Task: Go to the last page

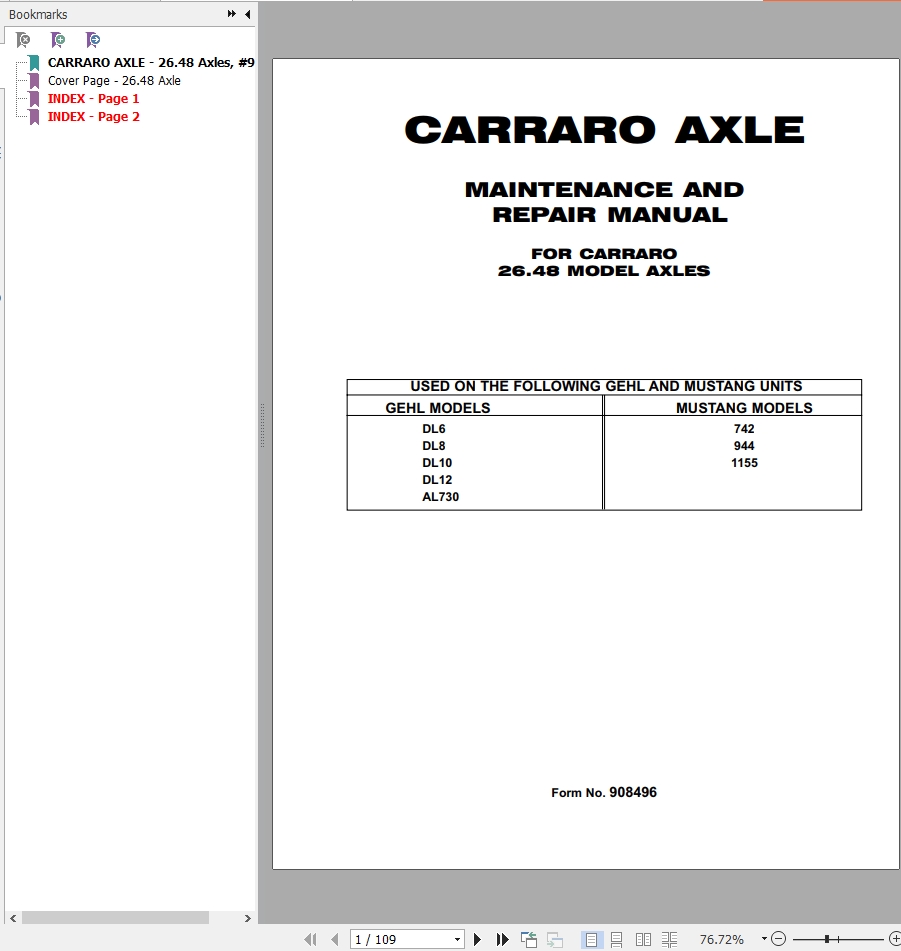Action: point(502,939)
